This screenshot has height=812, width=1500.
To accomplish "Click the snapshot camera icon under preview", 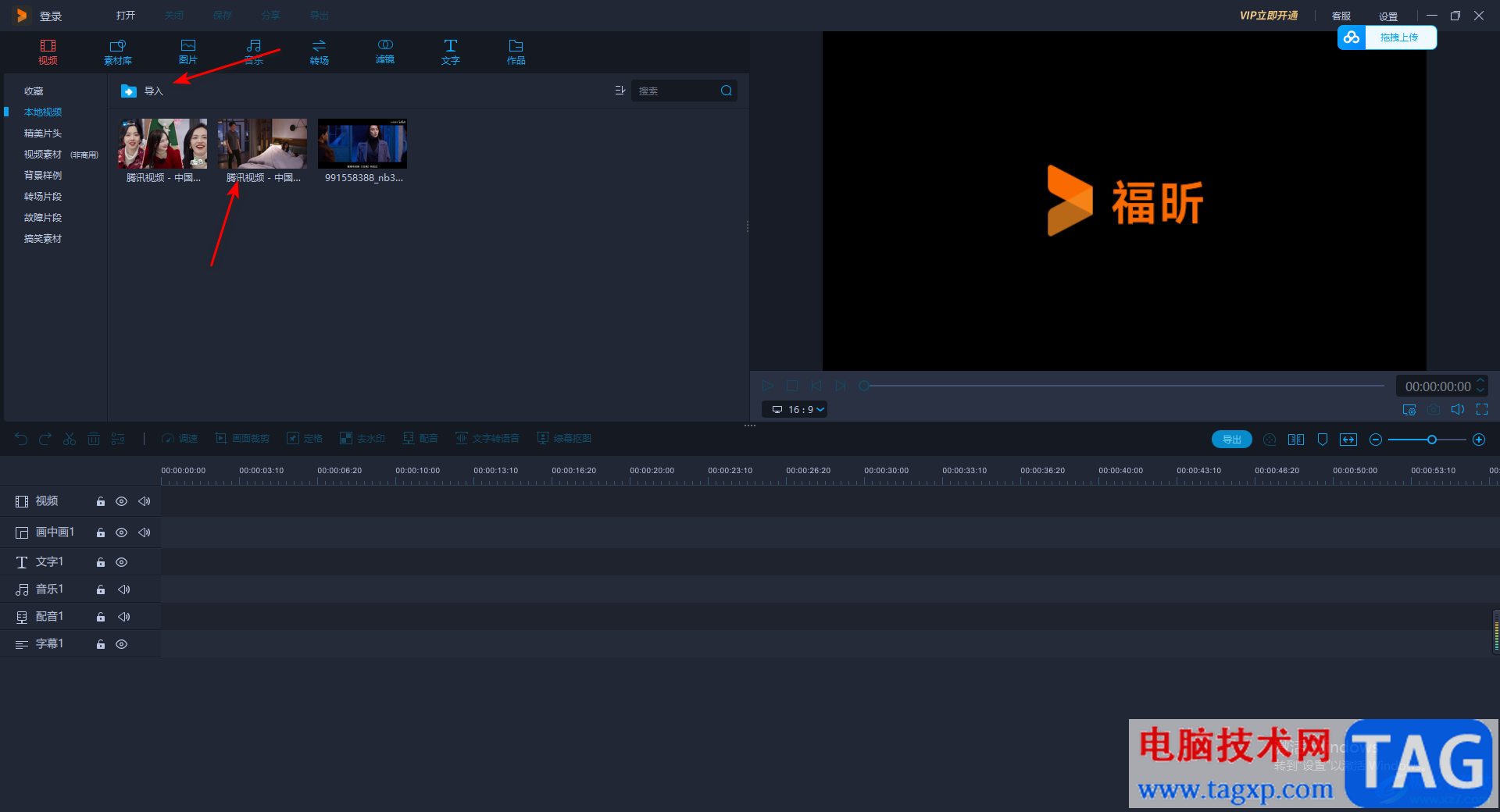I will (x=1434, y=409).
